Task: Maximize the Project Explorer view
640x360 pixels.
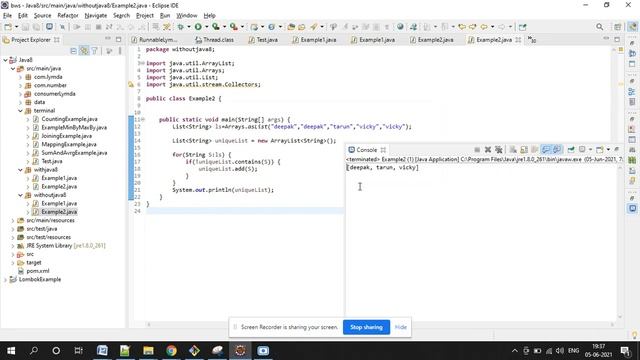Action: pos(118,40)
